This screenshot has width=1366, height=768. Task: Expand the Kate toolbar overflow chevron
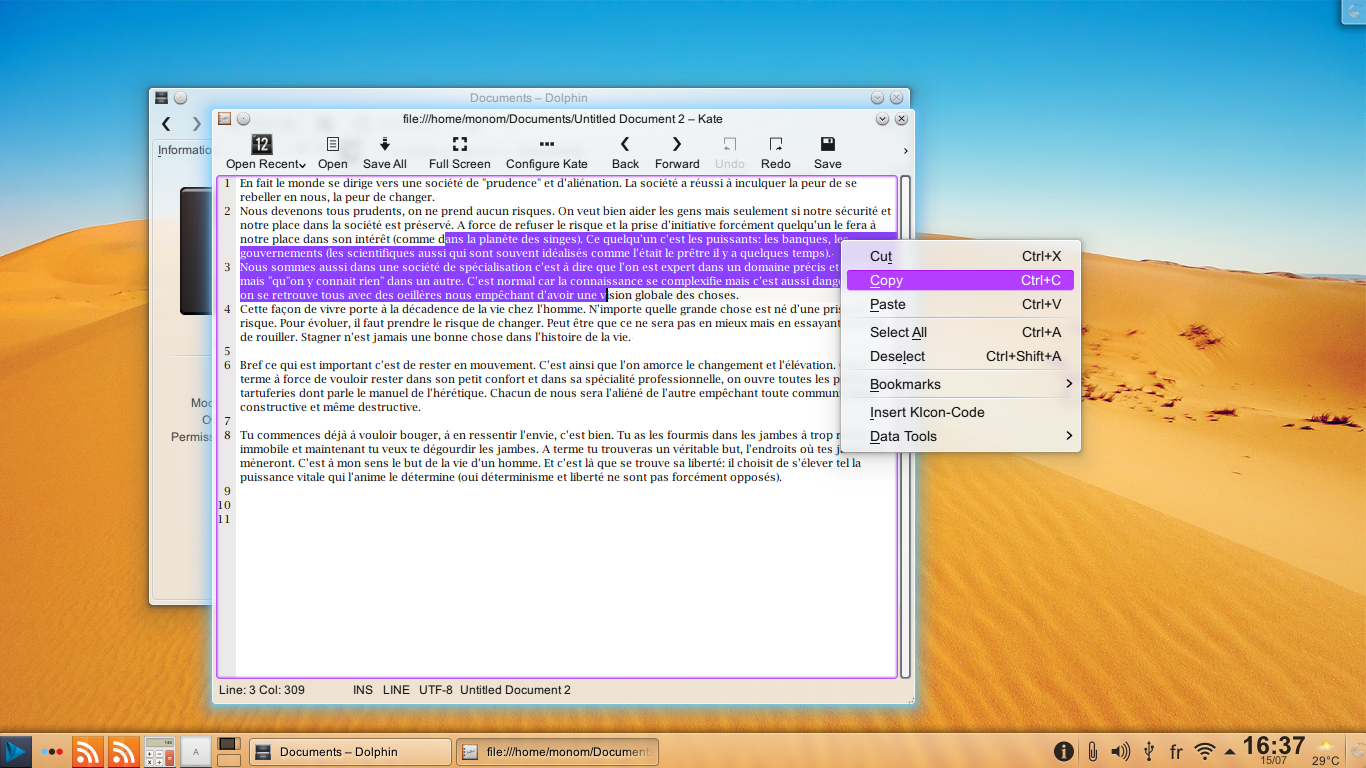(x=905, y=151)
